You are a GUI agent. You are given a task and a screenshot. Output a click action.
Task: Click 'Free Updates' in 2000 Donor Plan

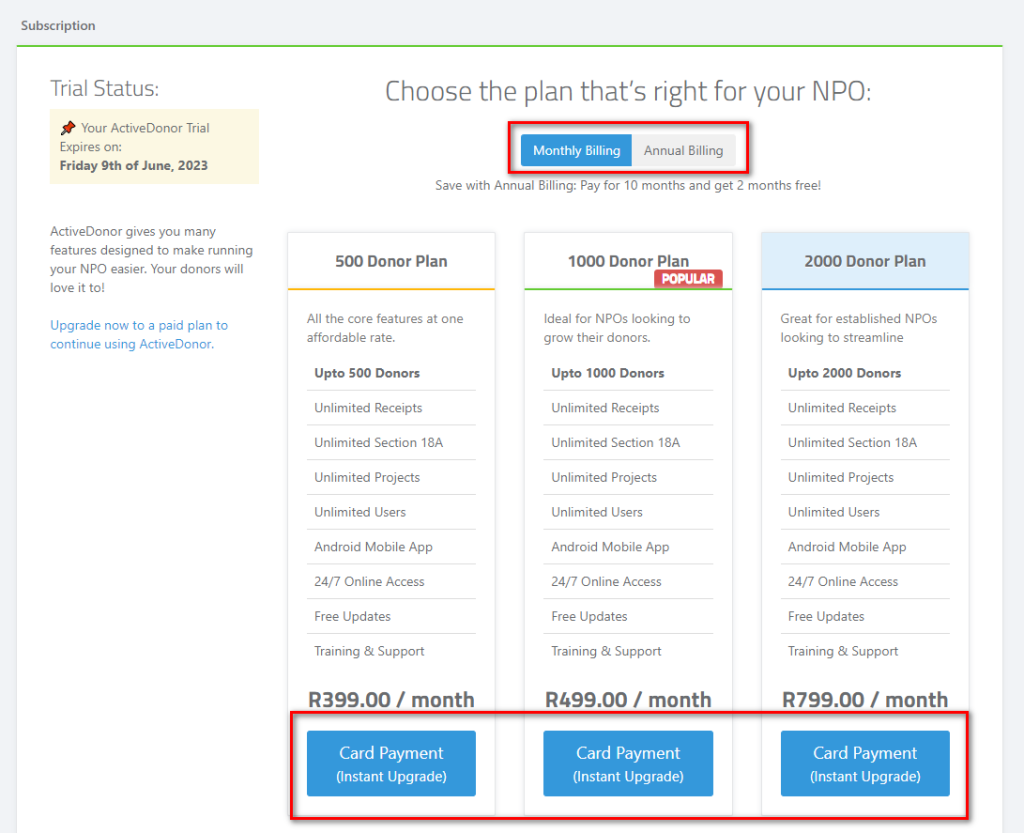(865, 616)
